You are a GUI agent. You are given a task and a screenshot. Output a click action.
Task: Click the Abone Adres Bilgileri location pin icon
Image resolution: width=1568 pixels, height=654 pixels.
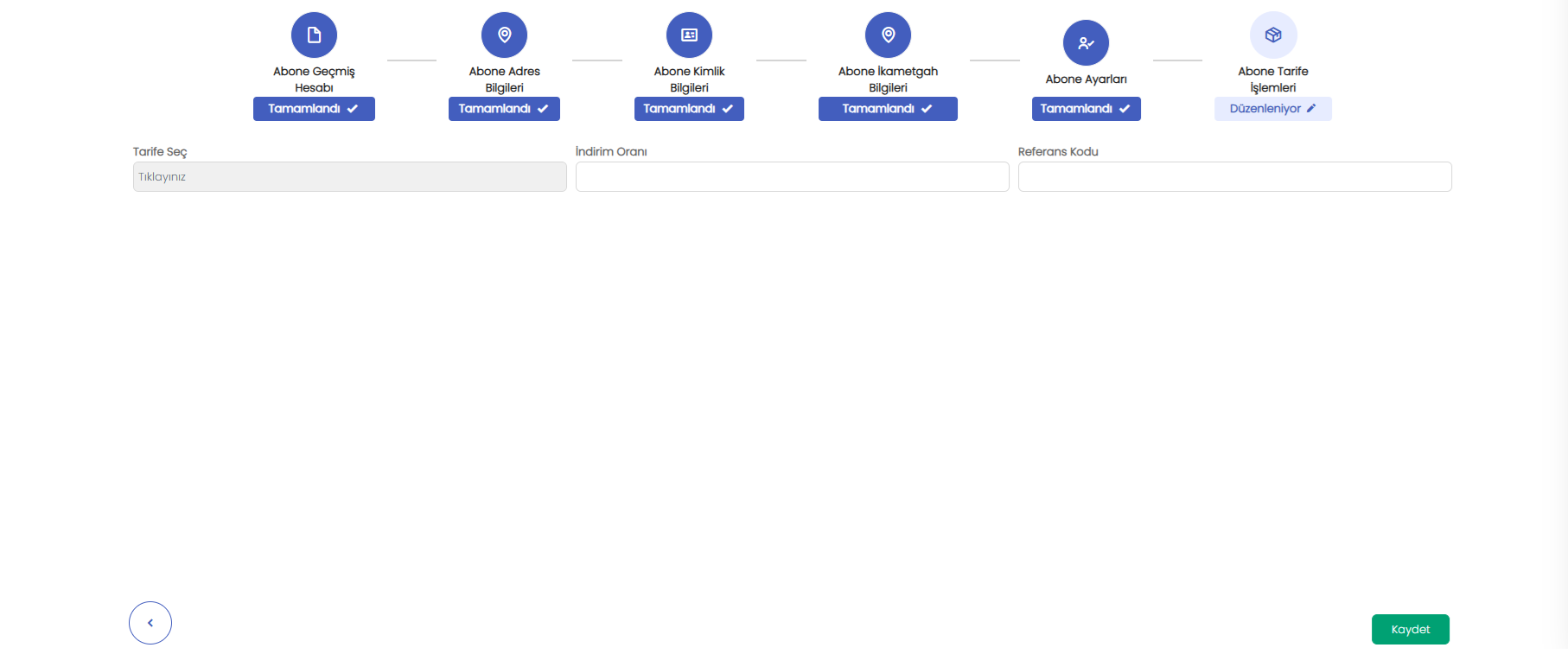[x=504, y=35]
